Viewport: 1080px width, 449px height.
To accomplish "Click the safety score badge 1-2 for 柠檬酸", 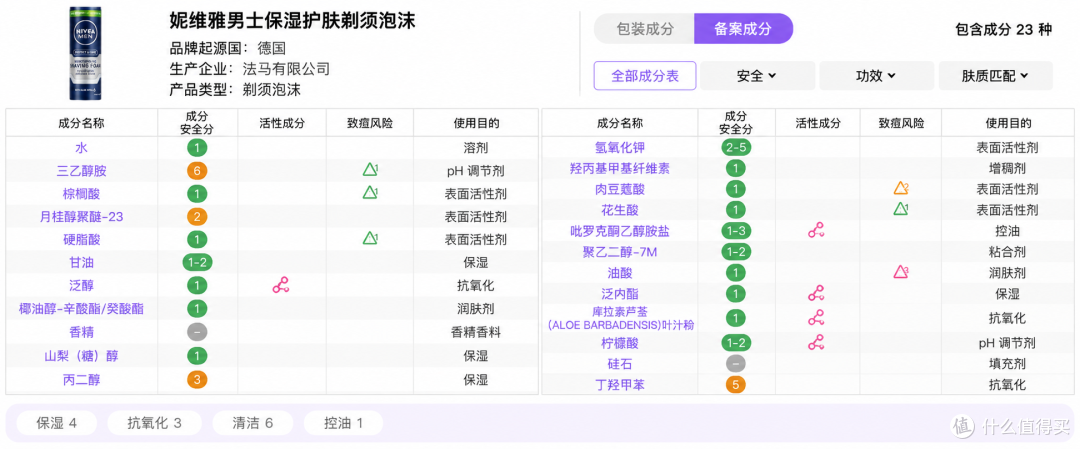I will 736,342.
